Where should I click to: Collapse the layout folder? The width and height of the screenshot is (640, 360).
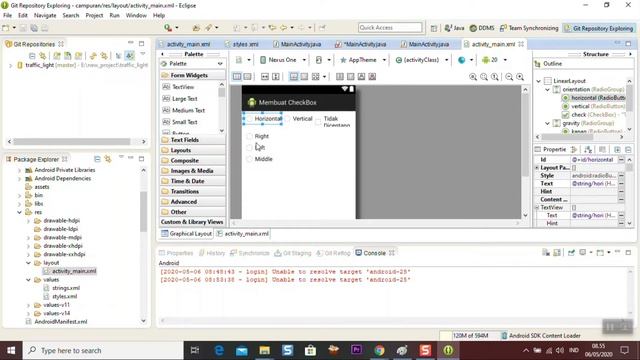(x=28, y=263)
